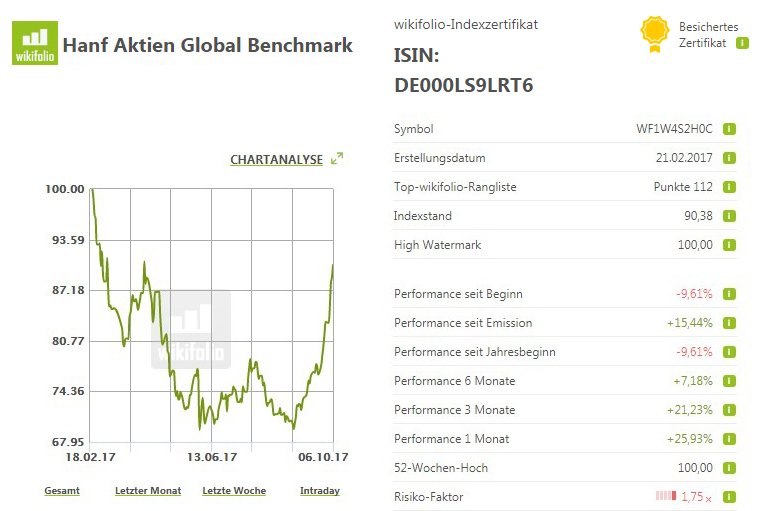Click info icon next to Besichertes Zertifikat
Viewport: 758px width, 511px height.
[x=741, y=43]
